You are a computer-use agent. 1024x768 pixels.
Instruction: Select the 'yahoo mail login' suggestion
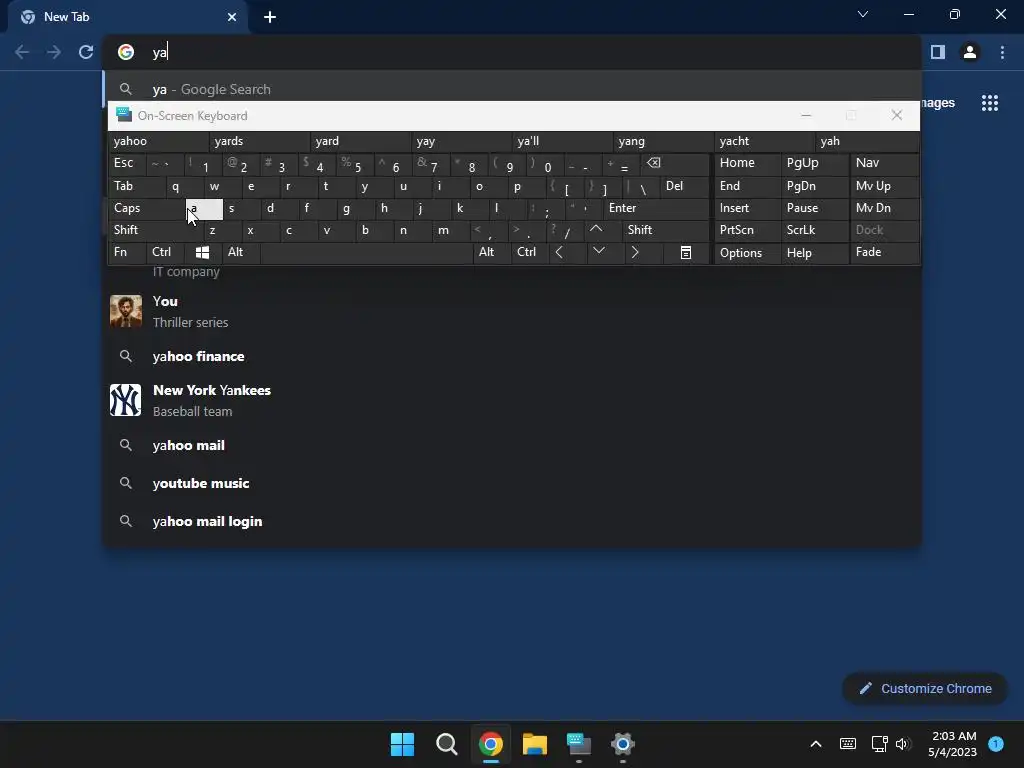pyautogui.click(x=513, y=521)
